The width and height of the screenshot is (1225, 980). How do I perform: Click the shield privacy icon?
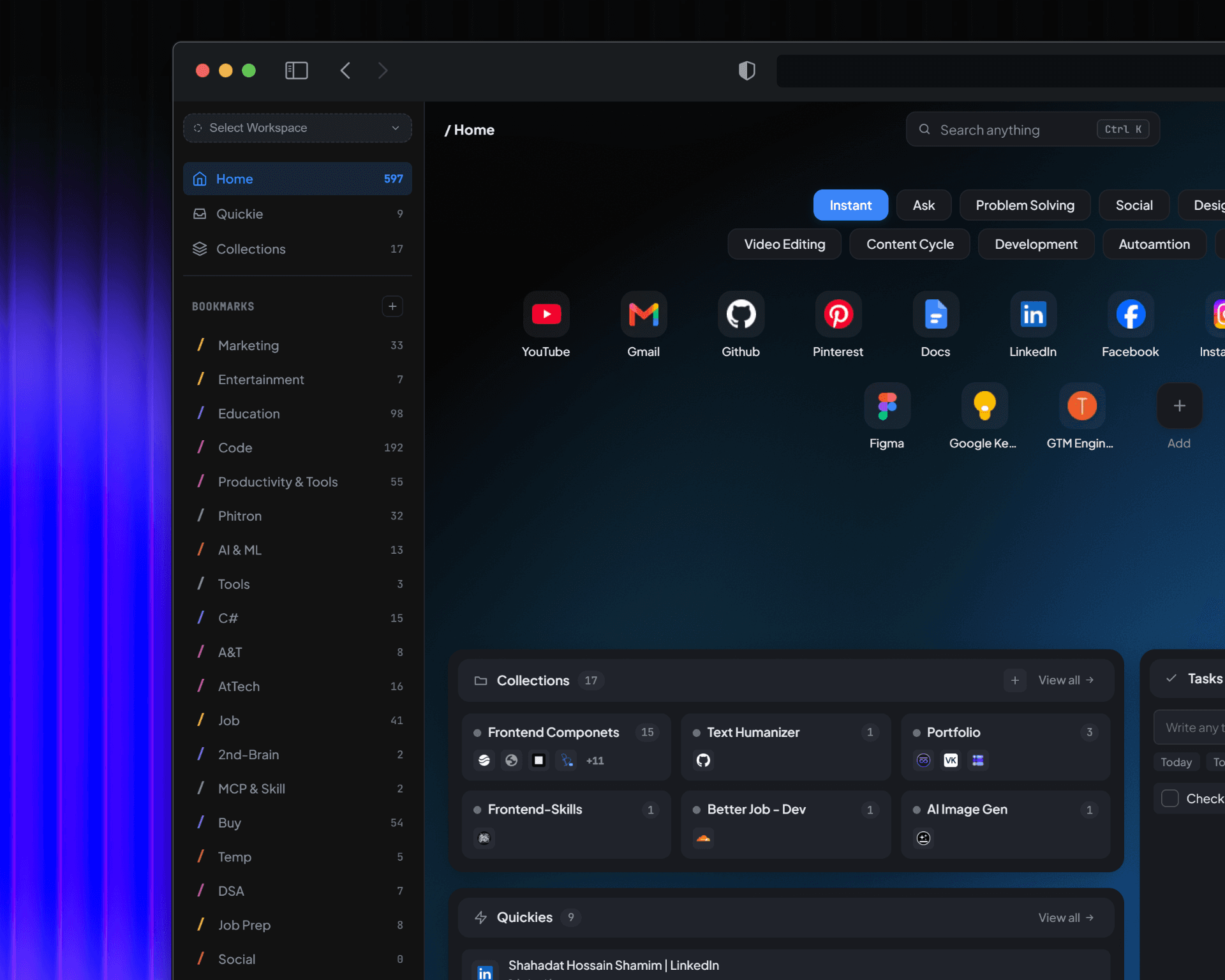click(746, 70)
